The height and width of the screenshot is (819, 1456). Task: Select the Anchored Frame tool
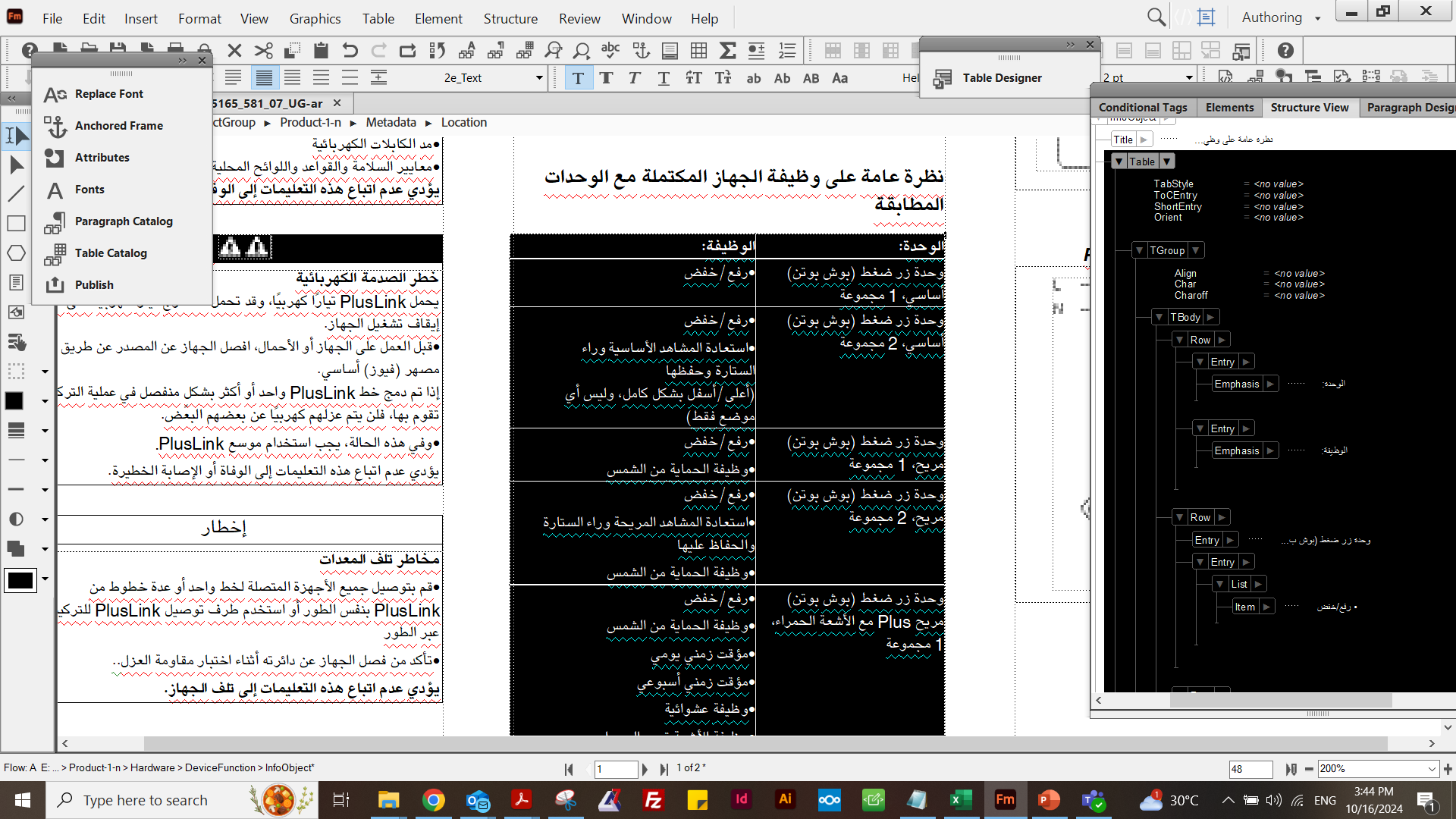118,125
